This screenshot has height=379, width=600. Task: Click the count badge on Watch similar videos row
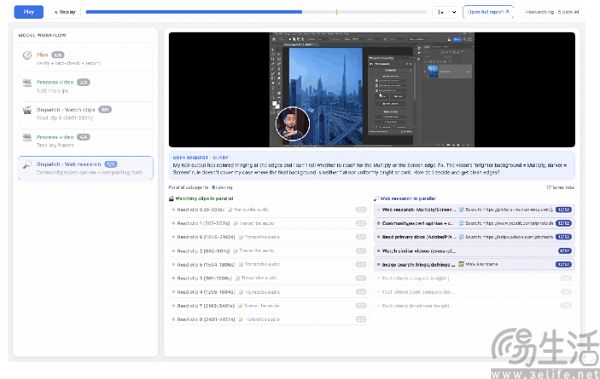pyautogui.click(x=565, y=251)
